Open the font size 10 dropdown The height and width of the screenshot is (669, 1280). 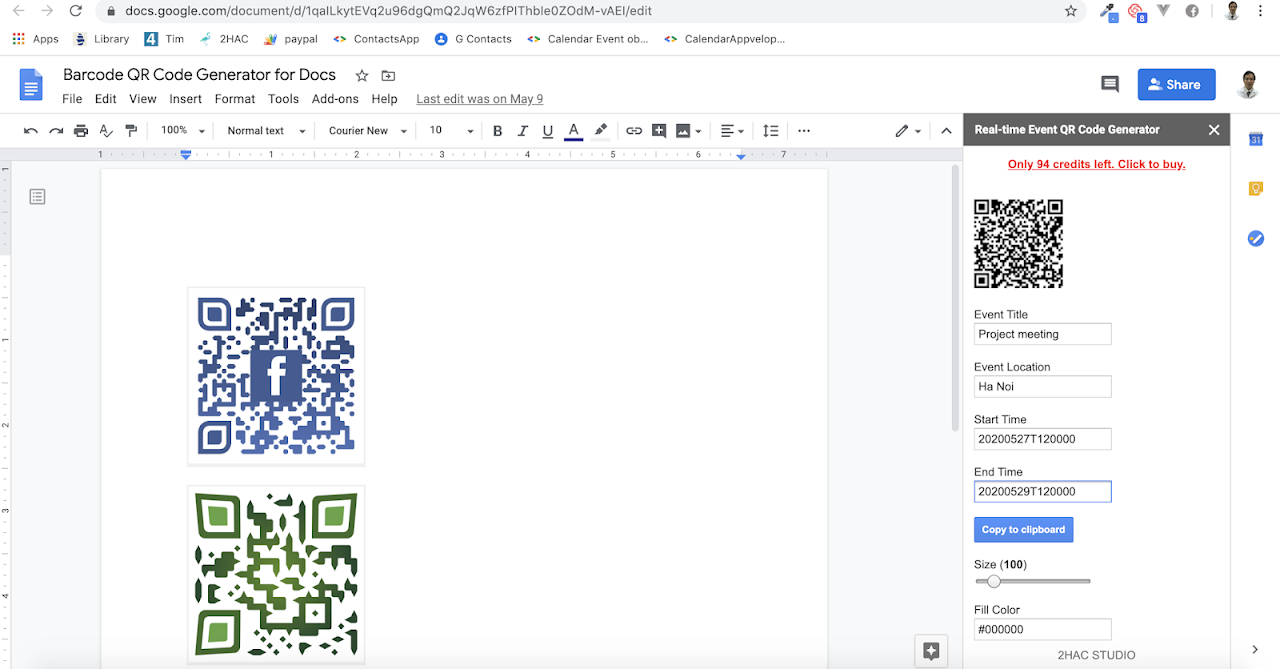tap(451, 131)
